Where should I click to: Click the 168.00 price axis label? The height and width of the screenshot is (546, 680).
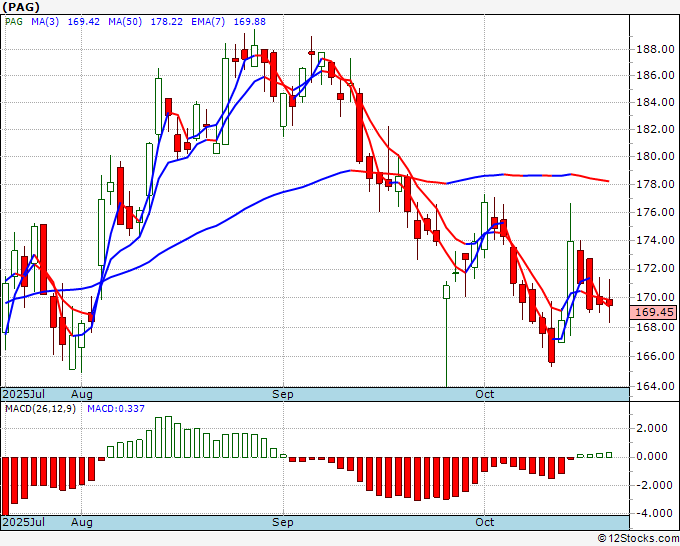pos(655,327)
